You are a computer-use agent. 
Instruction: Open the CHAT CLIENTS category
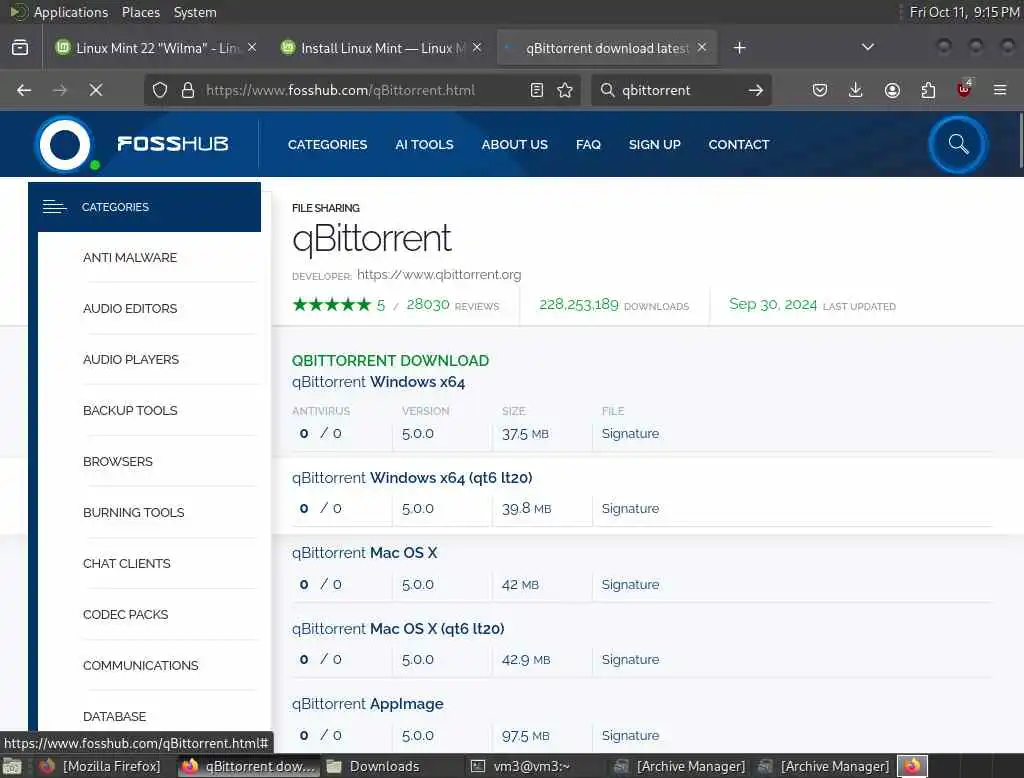pos(127,563)
